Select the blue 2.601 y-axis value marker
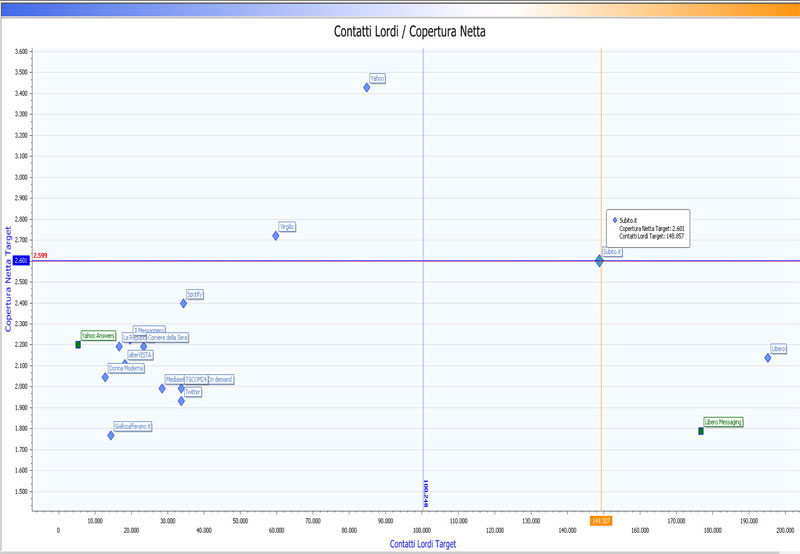Viewport: 800px width, 554px height. coord(23,262)
